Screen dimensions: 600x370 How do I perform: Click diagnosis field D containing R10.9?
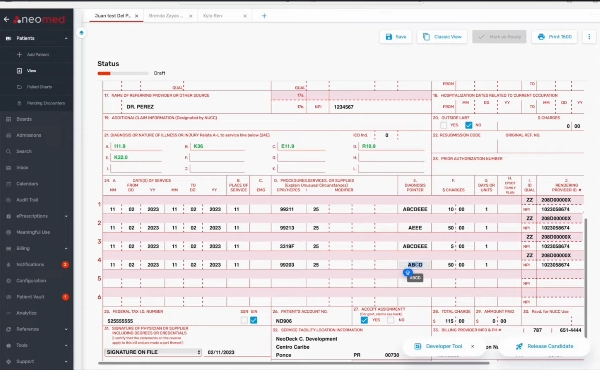(391, 146)
